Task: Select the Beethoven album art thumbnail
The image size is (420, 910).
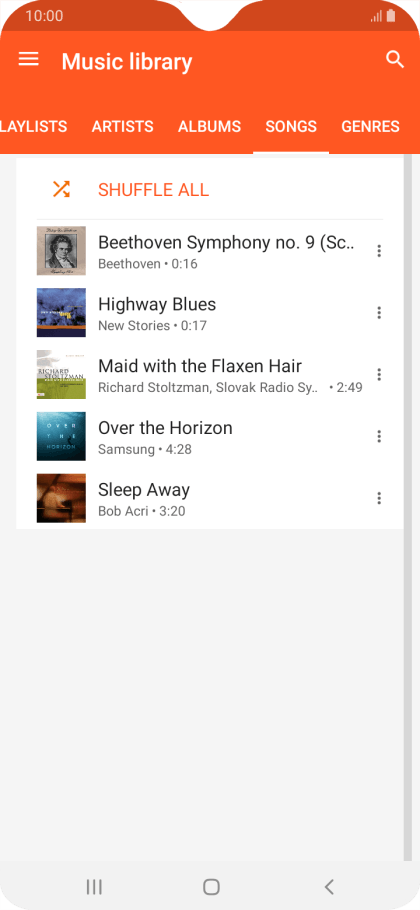Action: click(x=61, y=251)
